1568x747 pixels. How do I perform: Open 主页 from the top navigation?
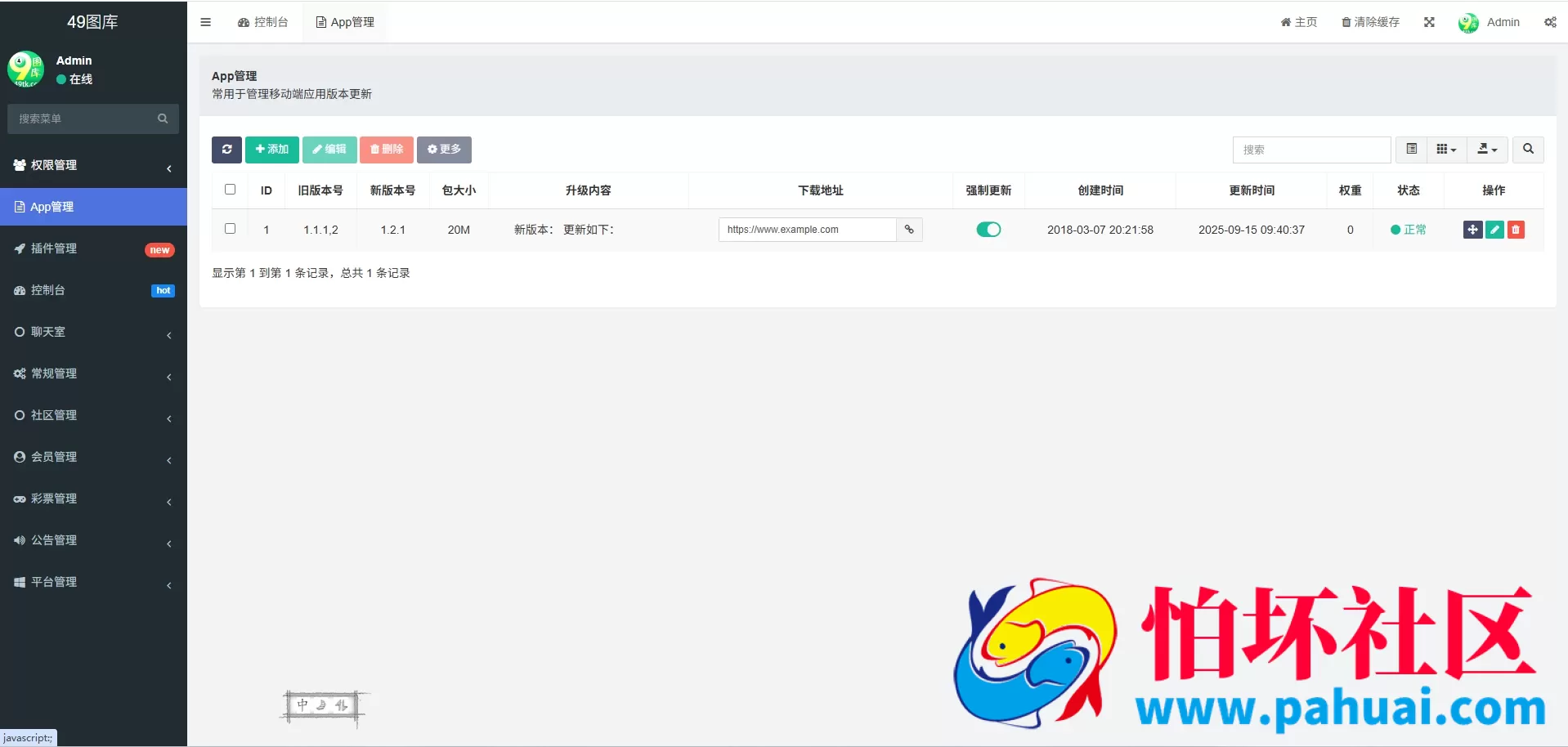1298,22
